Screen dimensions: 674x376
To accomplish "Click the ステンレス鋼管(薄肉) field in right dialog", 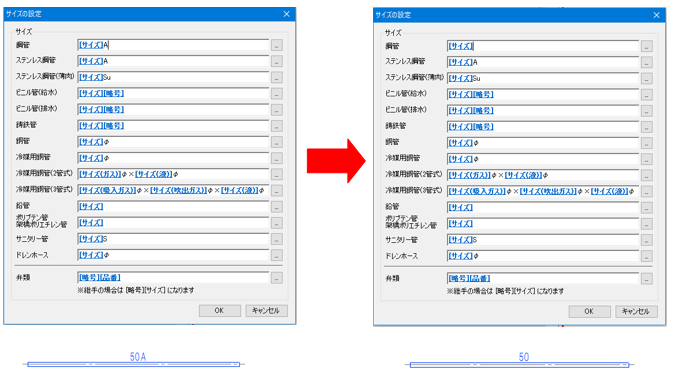I will (543, 78).
